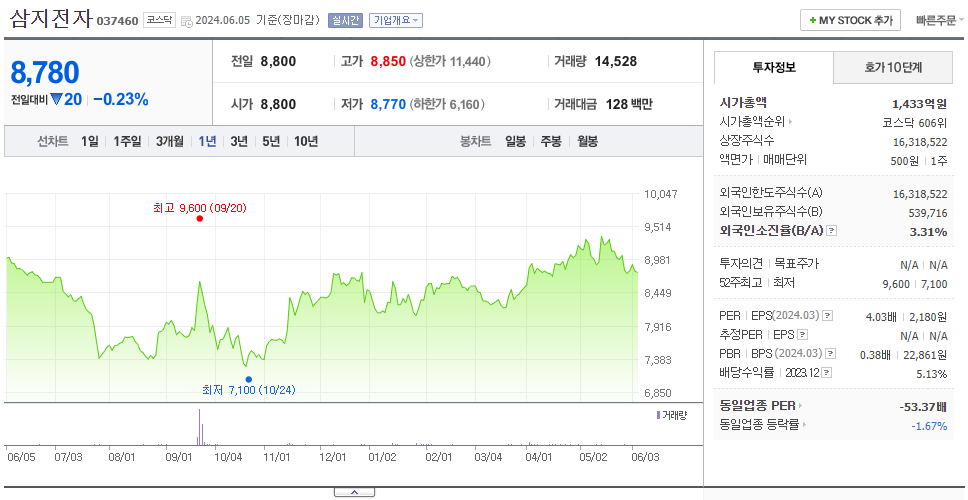This screenshot has height=500, width=968.
Task: Click the help icon next to PER EPS(2024.03)
Action: click(828, 316)
